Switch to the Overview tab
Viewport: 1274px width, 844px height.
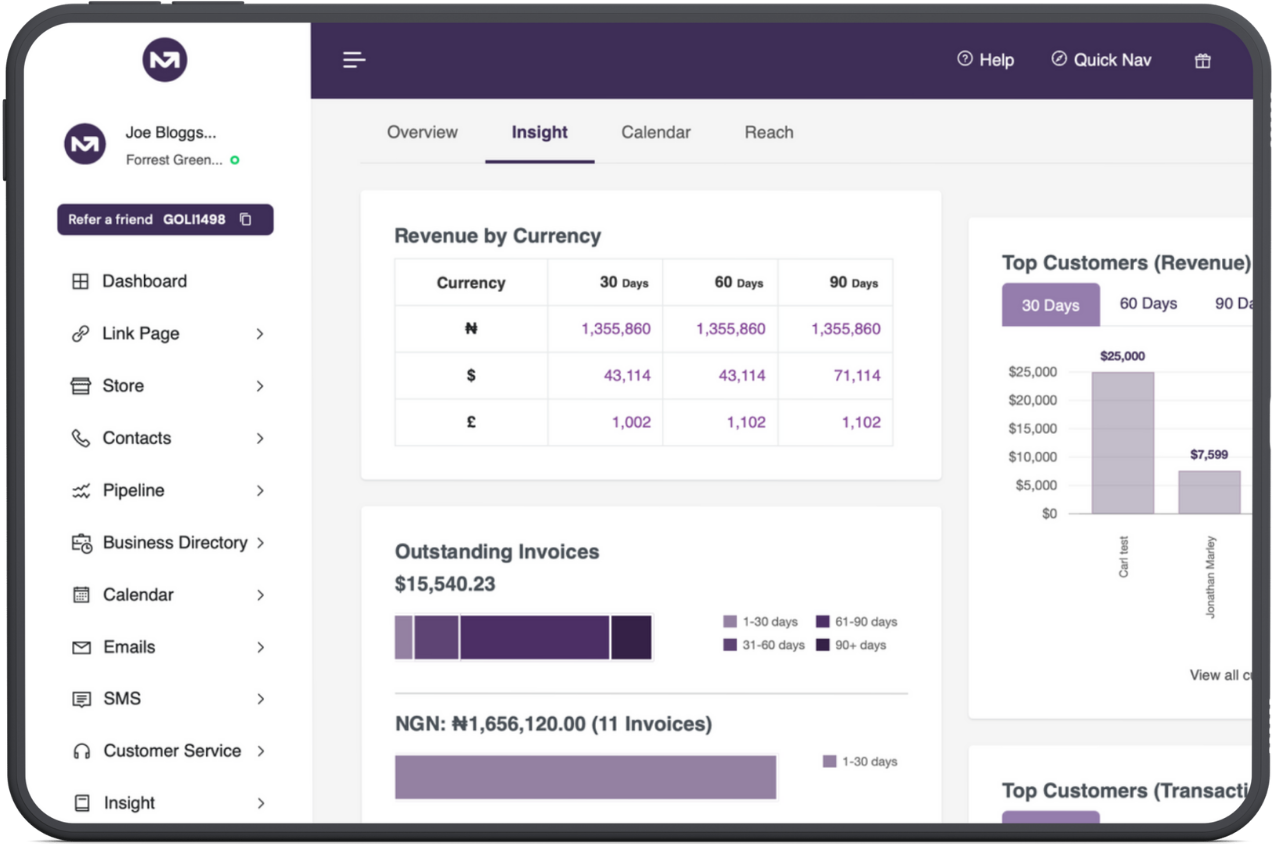[x=422, y=132]
